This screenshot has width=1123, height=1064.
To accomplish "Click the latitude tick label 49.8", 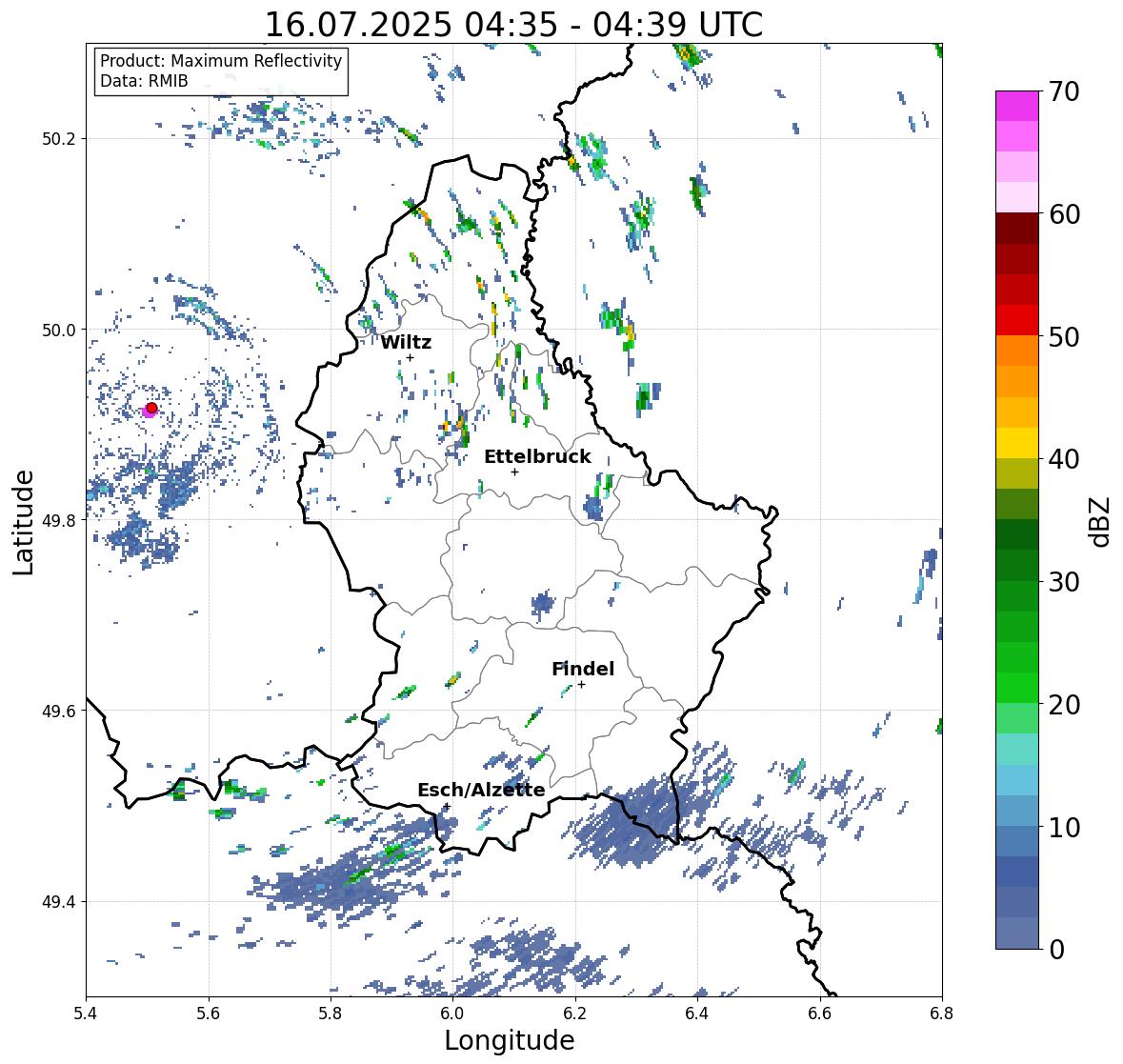I will [x=59, y=520].
